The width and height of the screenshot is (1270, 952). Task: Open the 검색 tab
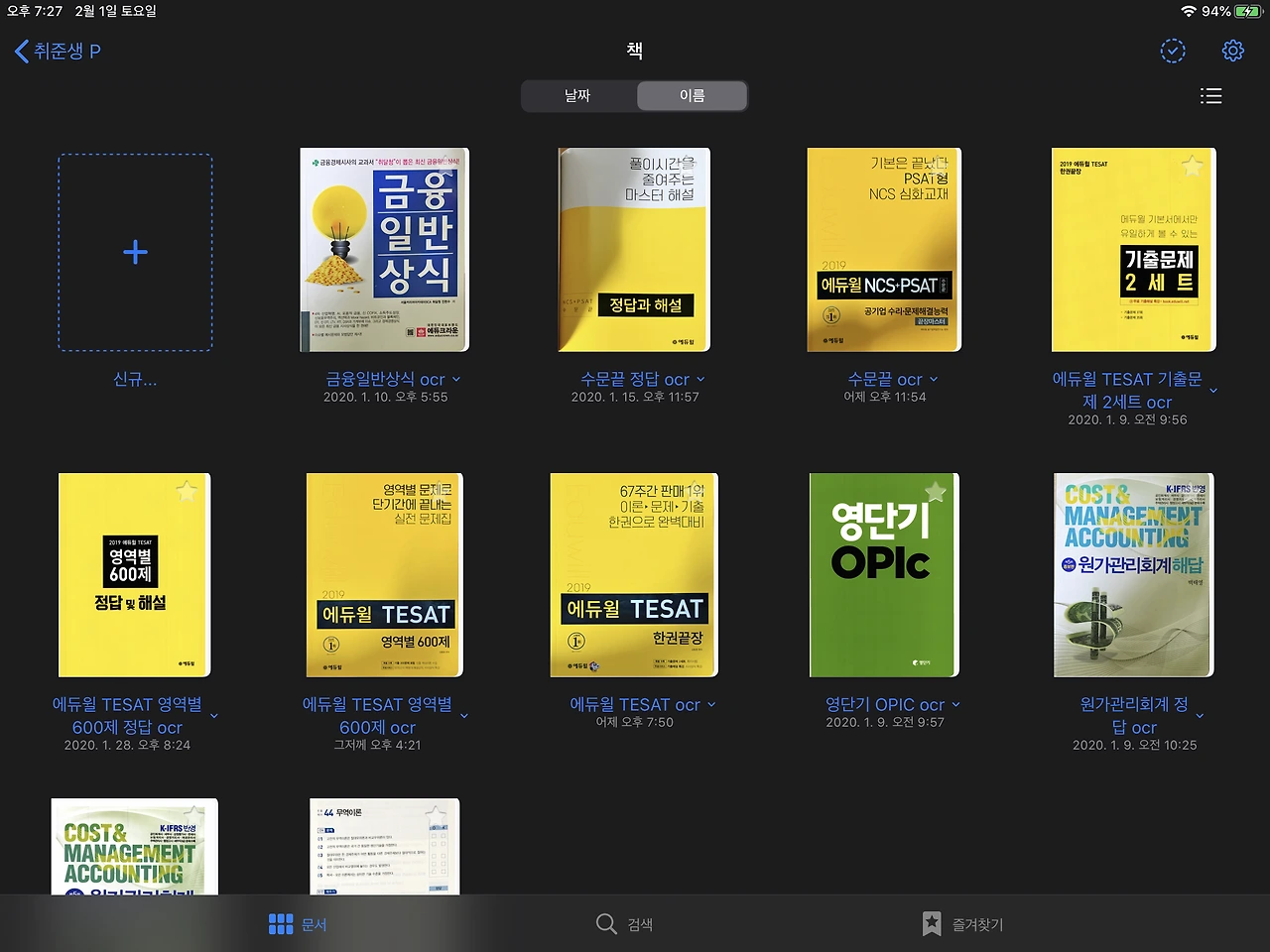(625, 924)
